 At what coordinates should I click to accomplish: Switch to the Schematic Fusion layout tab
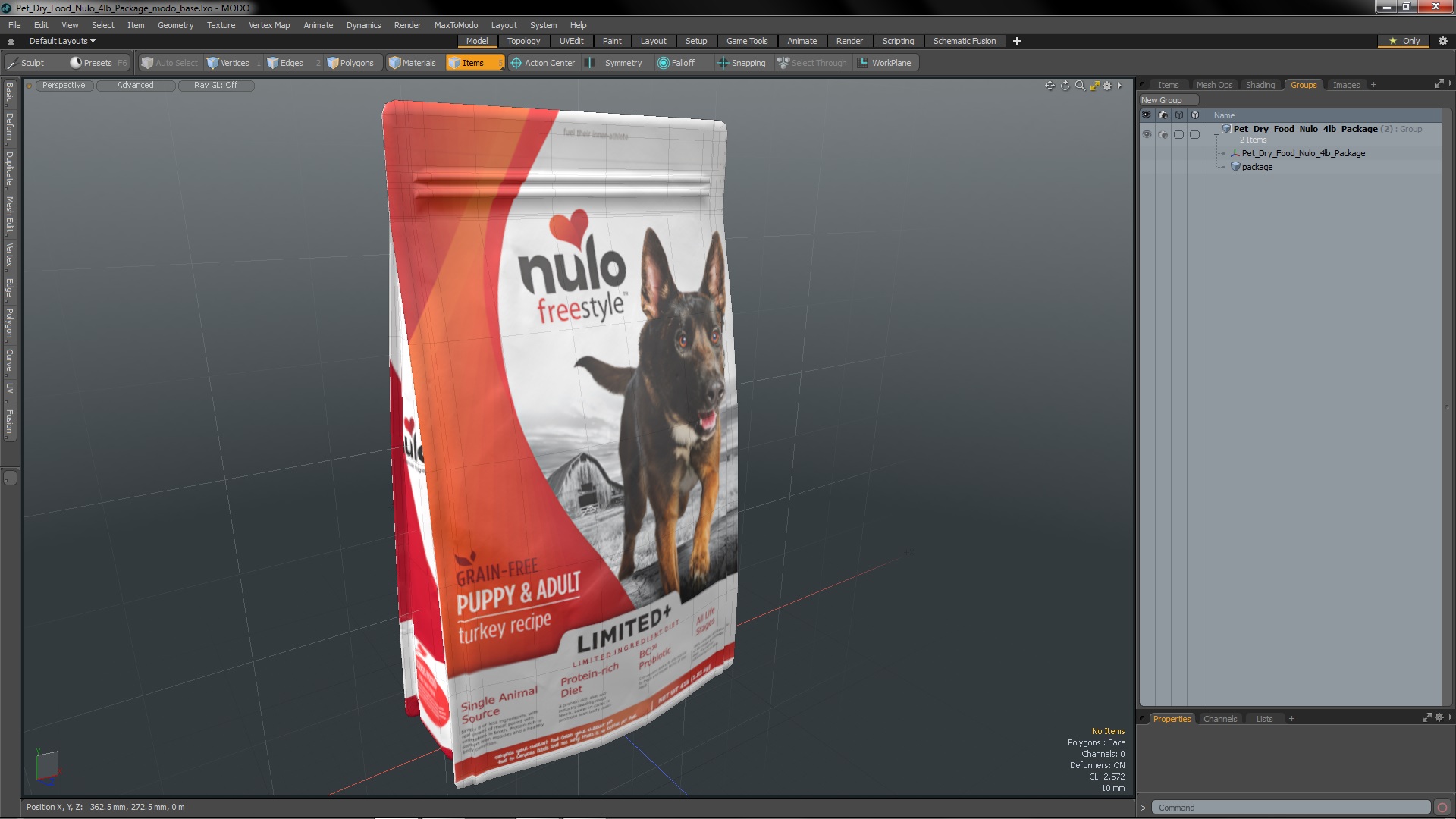pos(965,41)
